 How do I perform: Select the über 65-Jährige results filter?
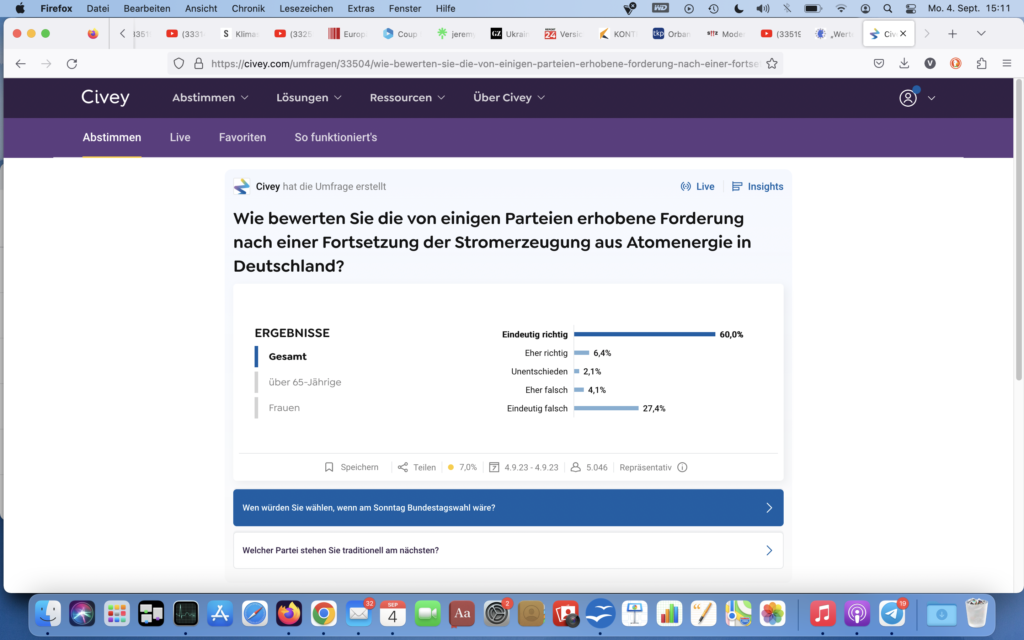click(304, 382)
